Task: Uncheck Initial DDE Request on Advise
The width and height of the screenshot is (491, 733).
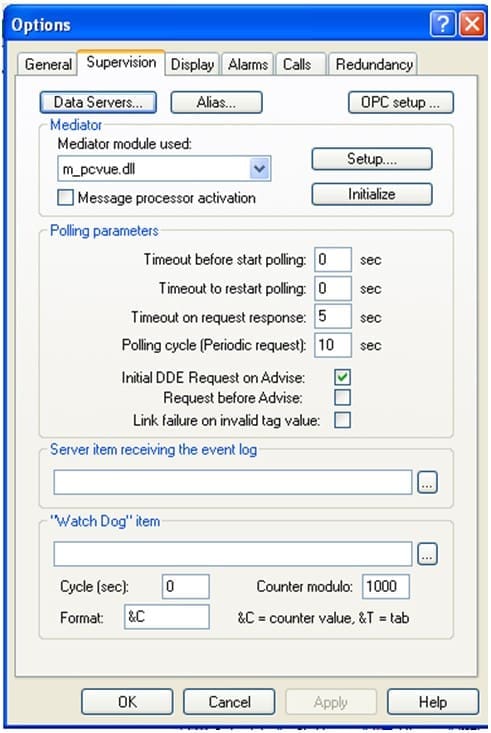Action: coord(342,377)
